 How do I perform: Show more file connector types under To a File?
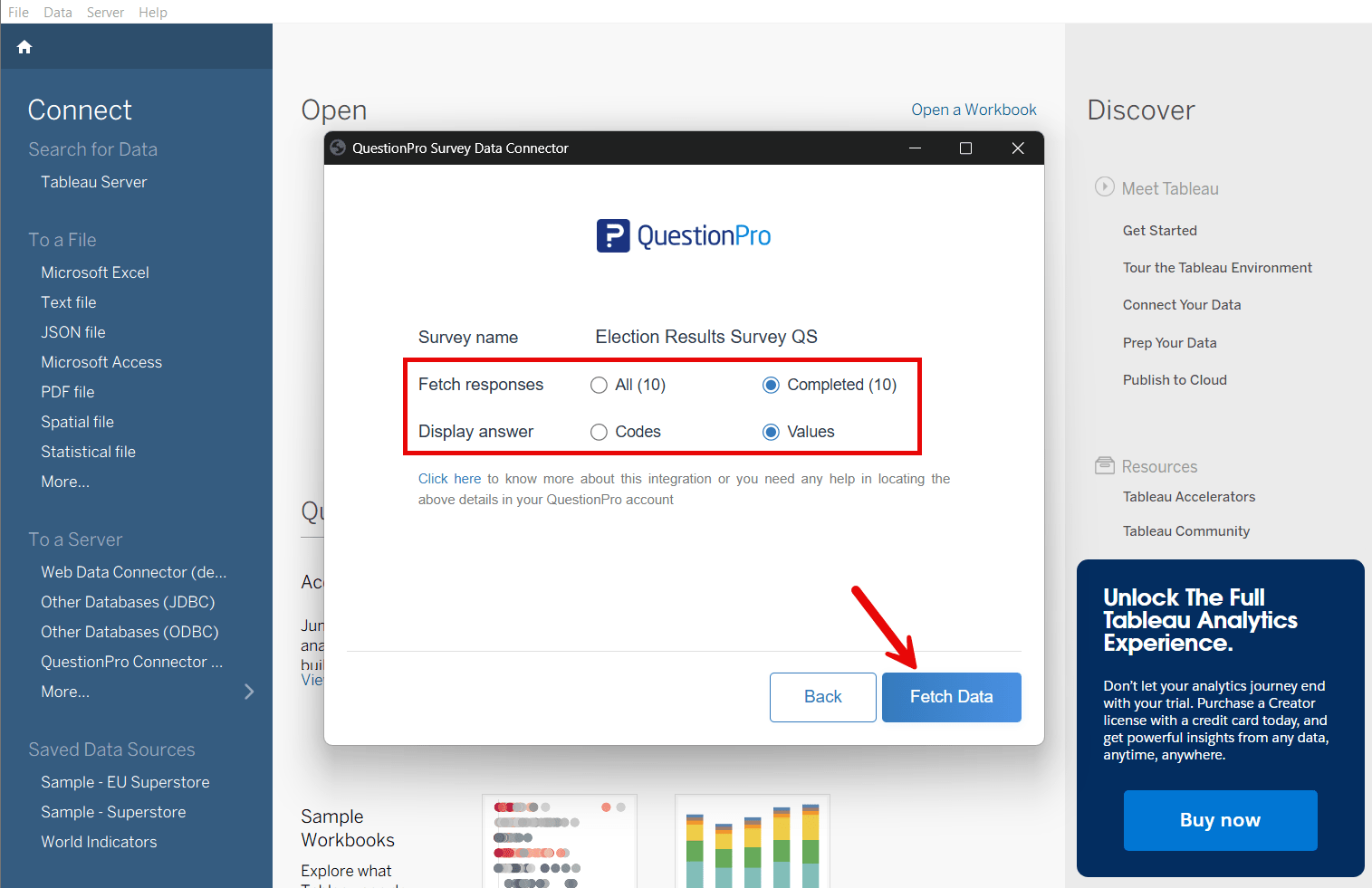click(65, 482)
